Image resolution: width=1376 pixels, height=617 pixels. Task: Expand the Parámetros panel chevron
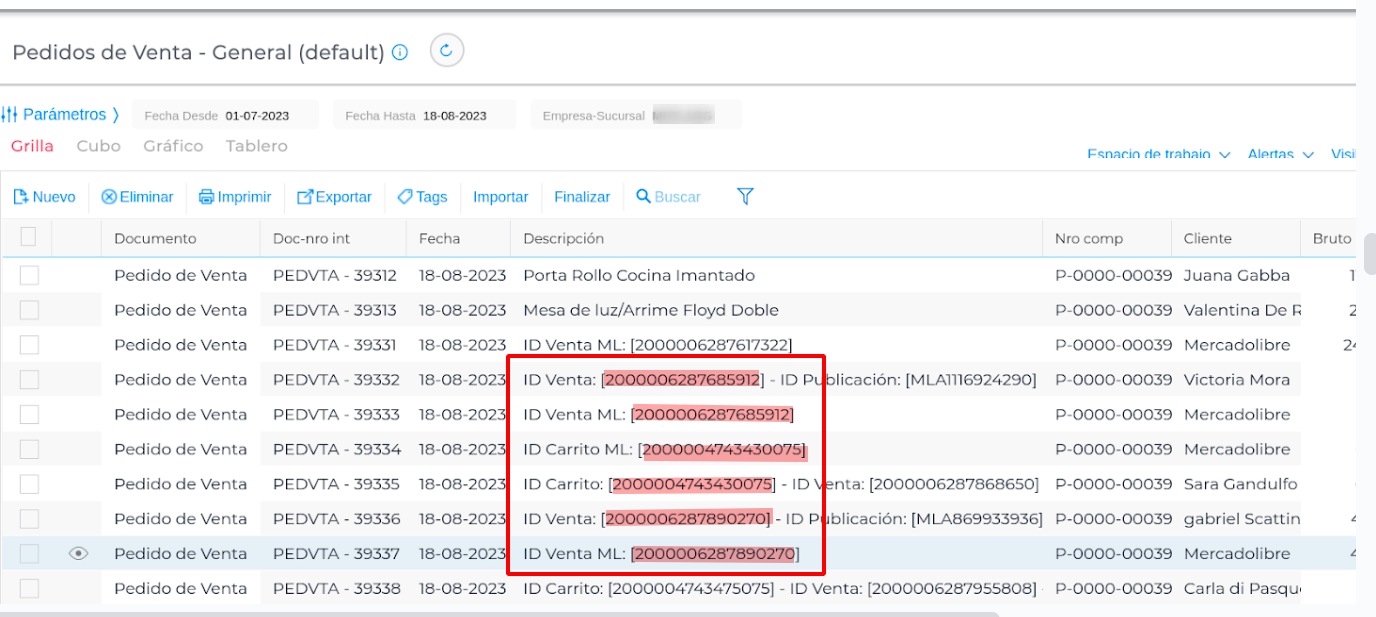[115, 115]
